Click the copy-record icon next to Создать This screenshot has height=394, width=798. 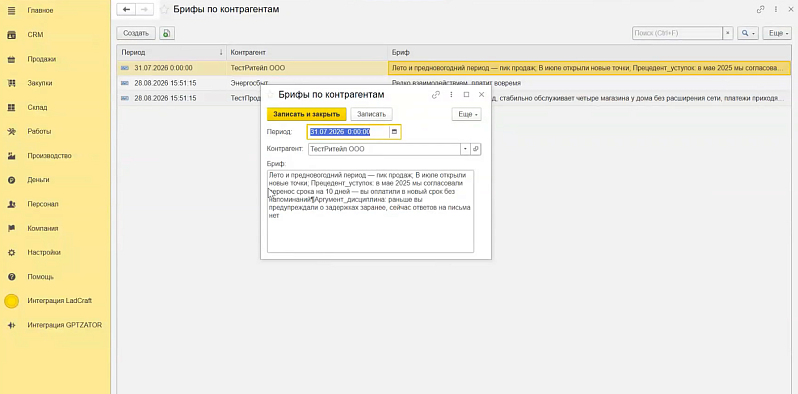click(167, 33)
